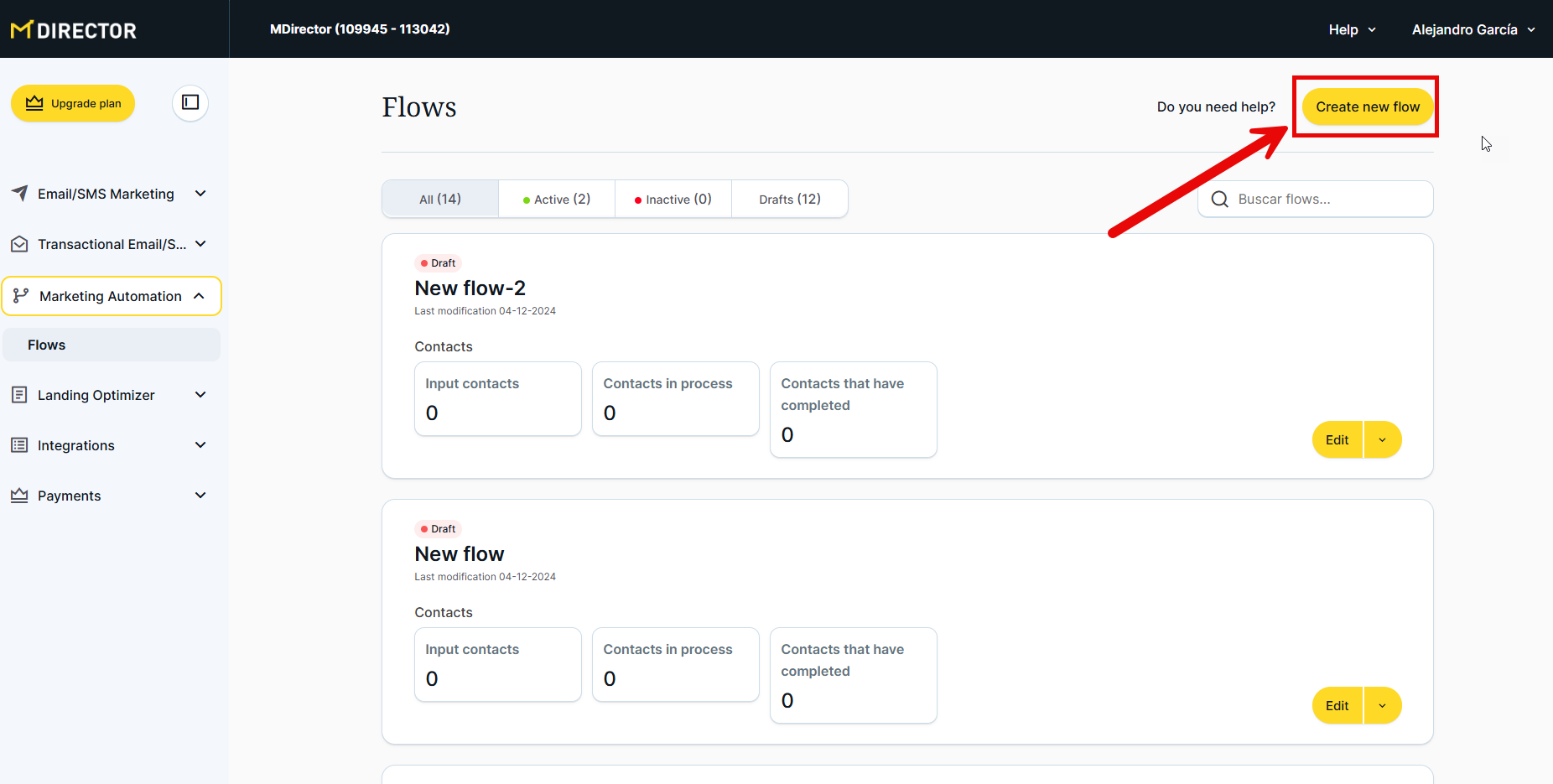The height and width of the screenshot is (784, 1553).
Task: Click the Email/SMS Marketing paper plane icon
Action: click(19, 194)
